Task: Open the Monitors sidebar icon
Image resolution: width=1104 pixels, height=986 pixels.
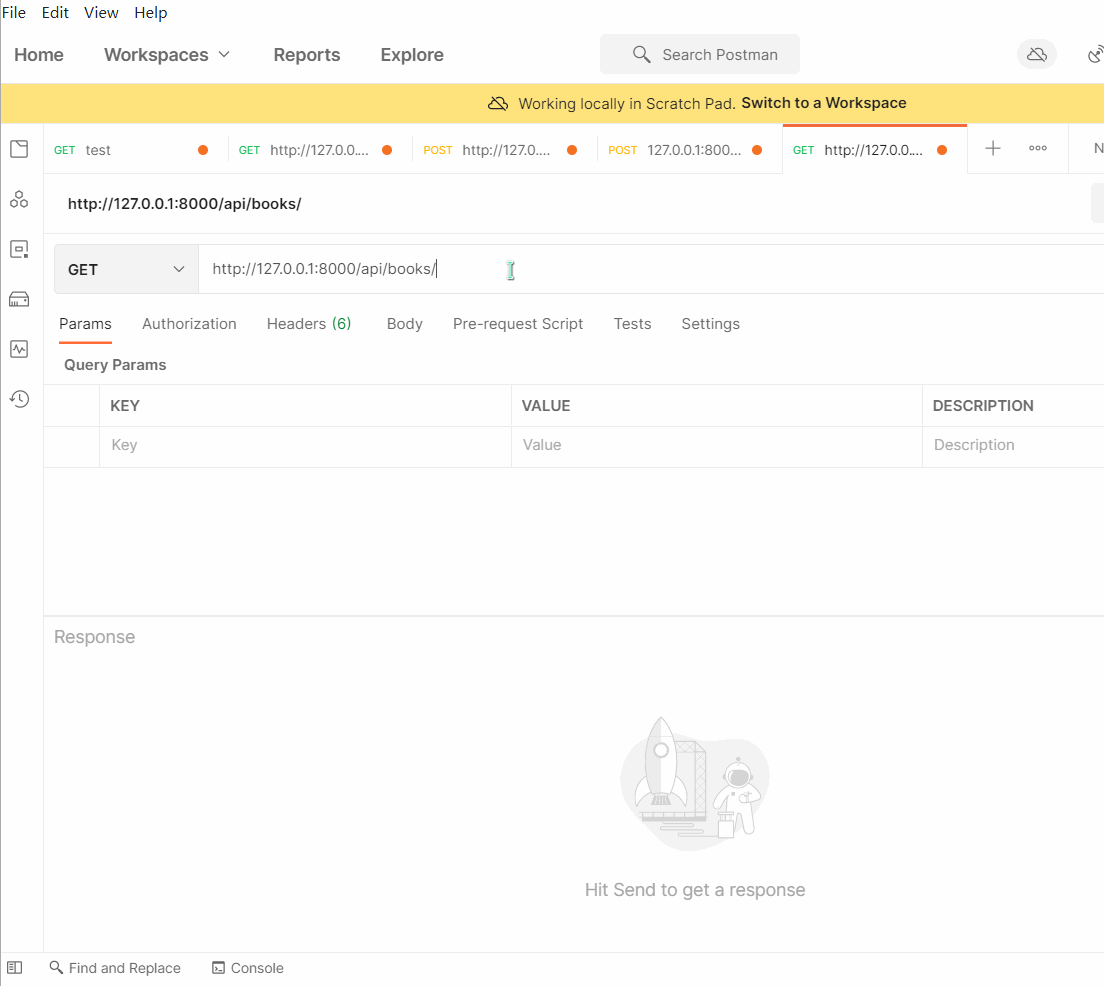Action: tap(19, 349)
